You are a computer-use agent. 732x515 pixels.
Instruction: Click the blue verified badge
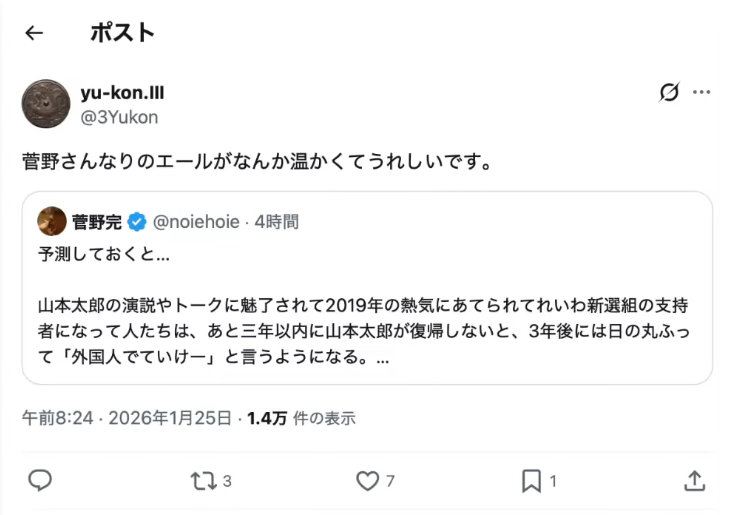137,222
